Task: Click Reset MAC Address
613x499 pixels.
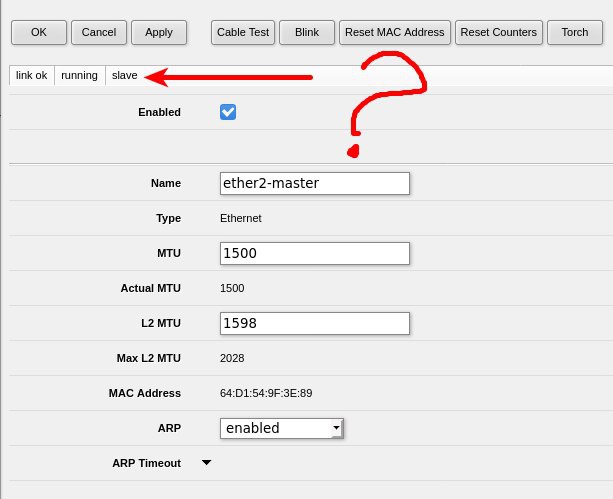Action: 395,32
